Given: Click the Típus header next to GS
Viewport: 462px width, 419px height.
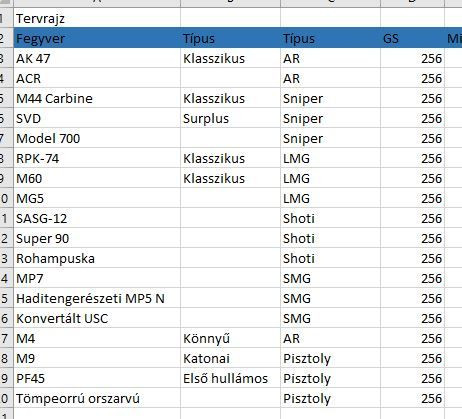Looking at the screenshot, I should 330,38.
